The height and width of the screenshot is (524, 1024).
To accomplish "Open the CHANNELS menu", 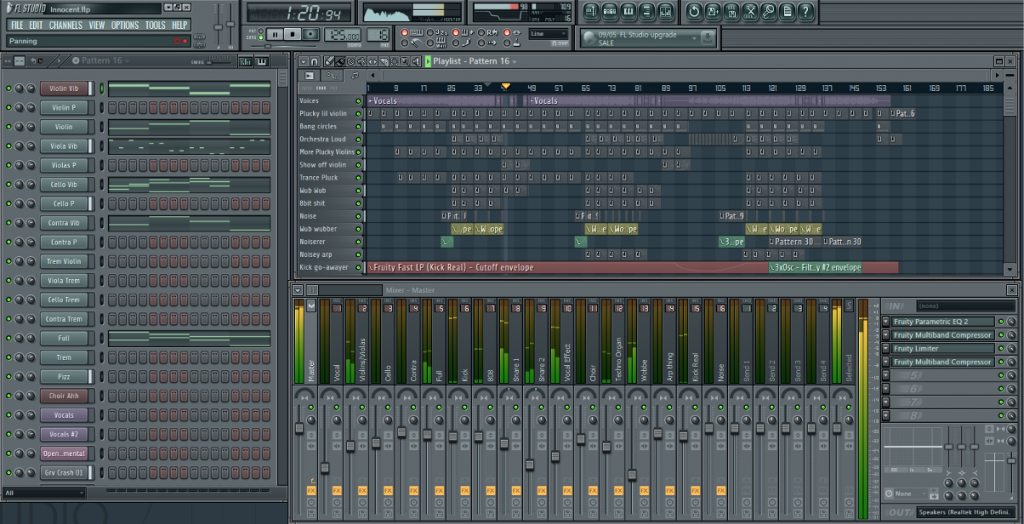I will (66, 25).
